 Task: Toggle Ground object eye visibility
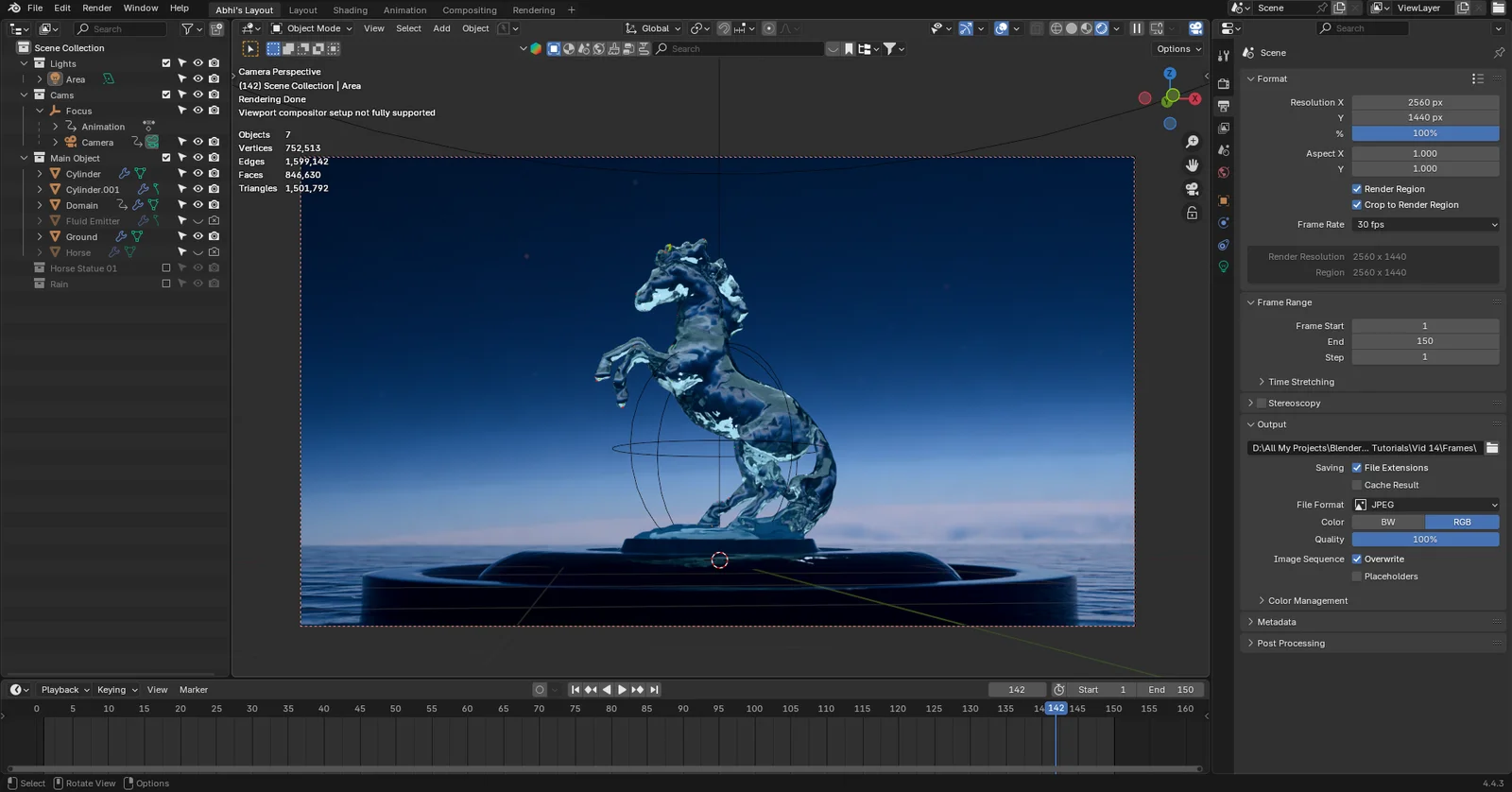point(198,236)
